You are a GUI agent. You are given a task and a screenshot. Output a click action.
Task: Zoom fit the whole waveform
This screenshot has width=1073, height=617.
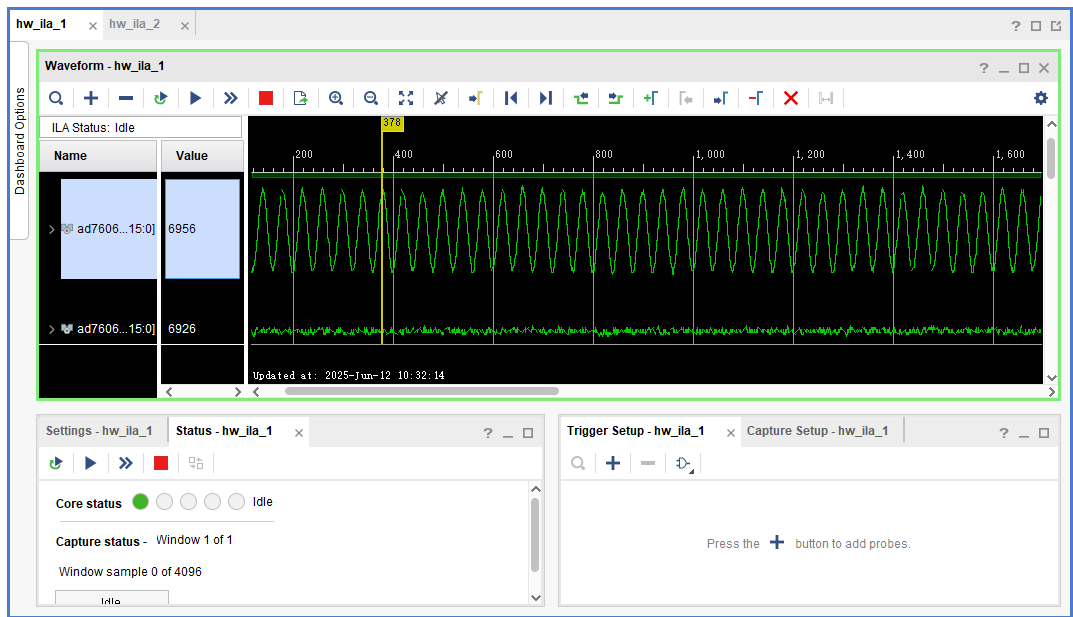coord(406,99)
